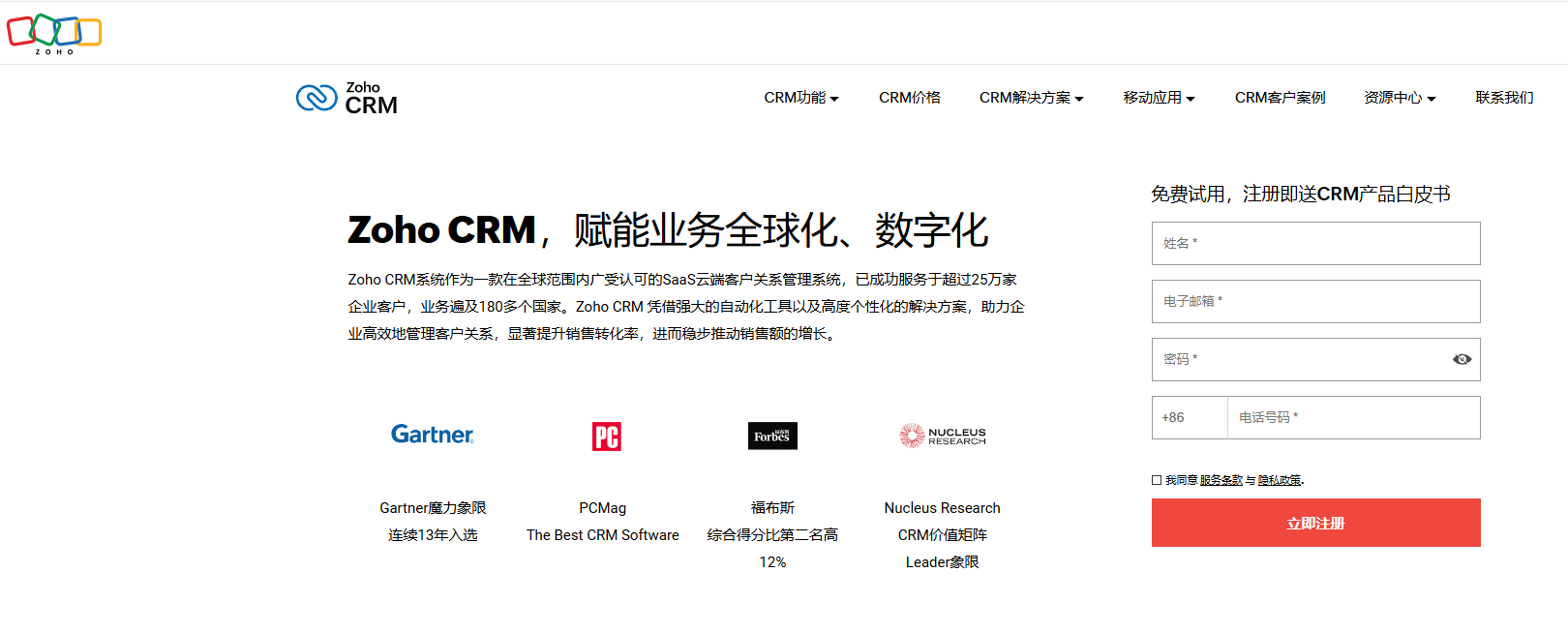
Task: Open the 联系我们 menu item
Action: (x=1504, y=98)
